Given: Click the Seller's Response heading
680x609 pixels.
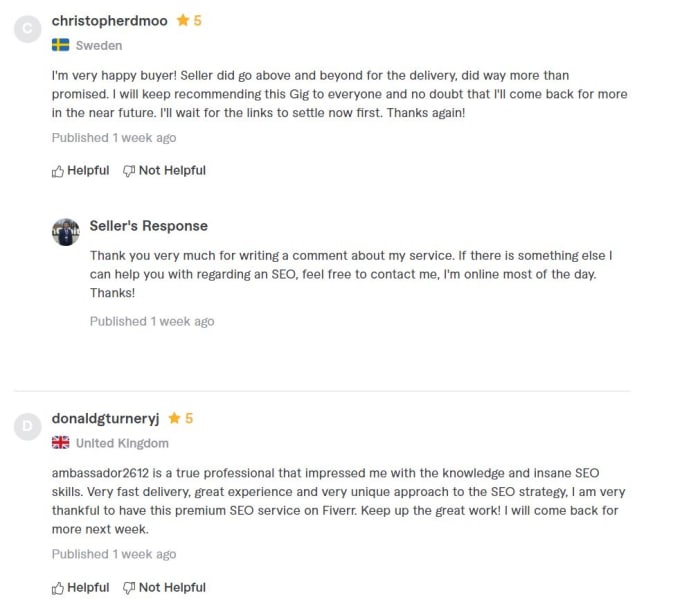Looking at the screenshot, I should tap(148, 226).
